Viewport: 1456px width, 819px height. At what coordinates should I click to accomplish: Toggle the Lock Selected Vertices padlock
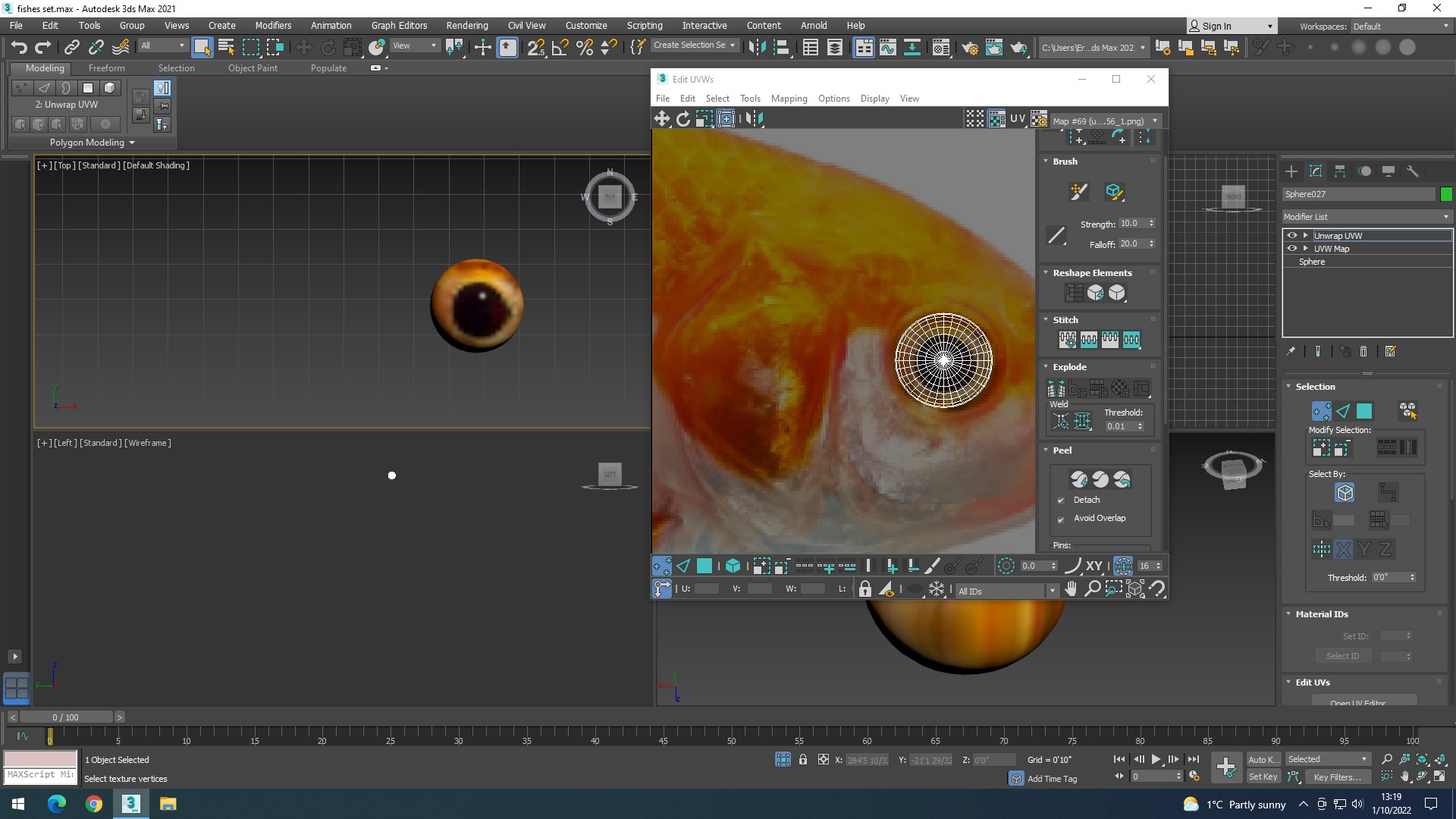click(864, 589)
